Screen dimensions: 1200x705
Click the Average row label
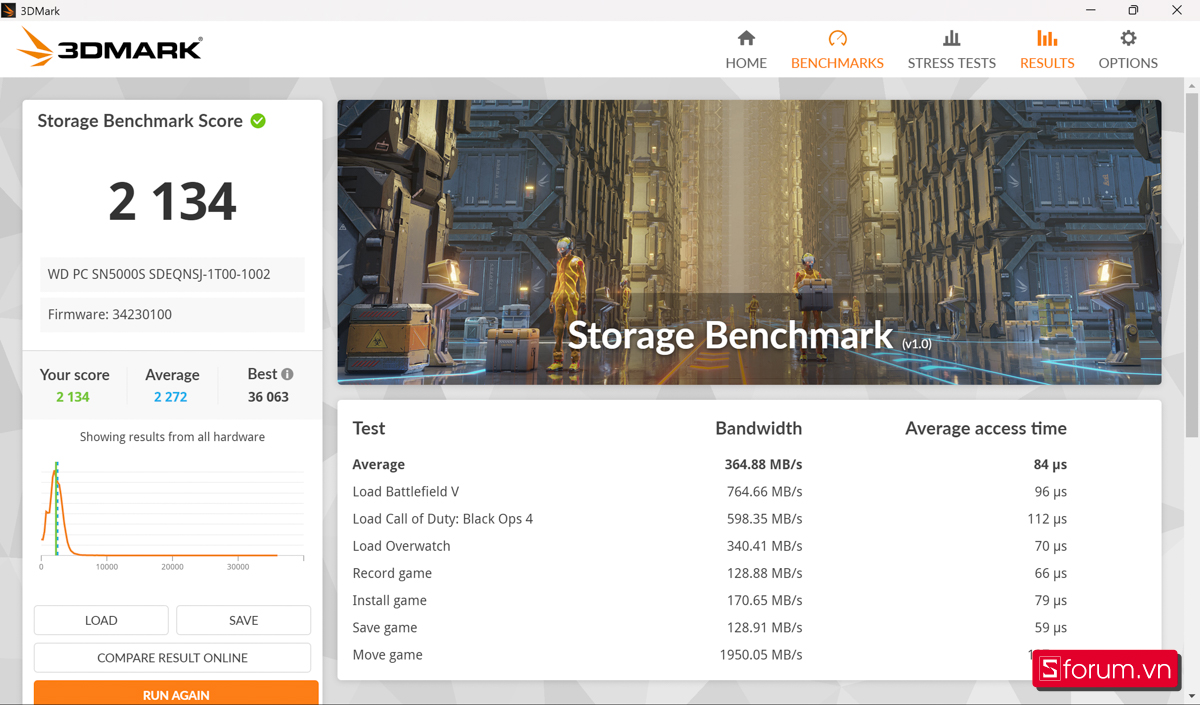point(378,464)
